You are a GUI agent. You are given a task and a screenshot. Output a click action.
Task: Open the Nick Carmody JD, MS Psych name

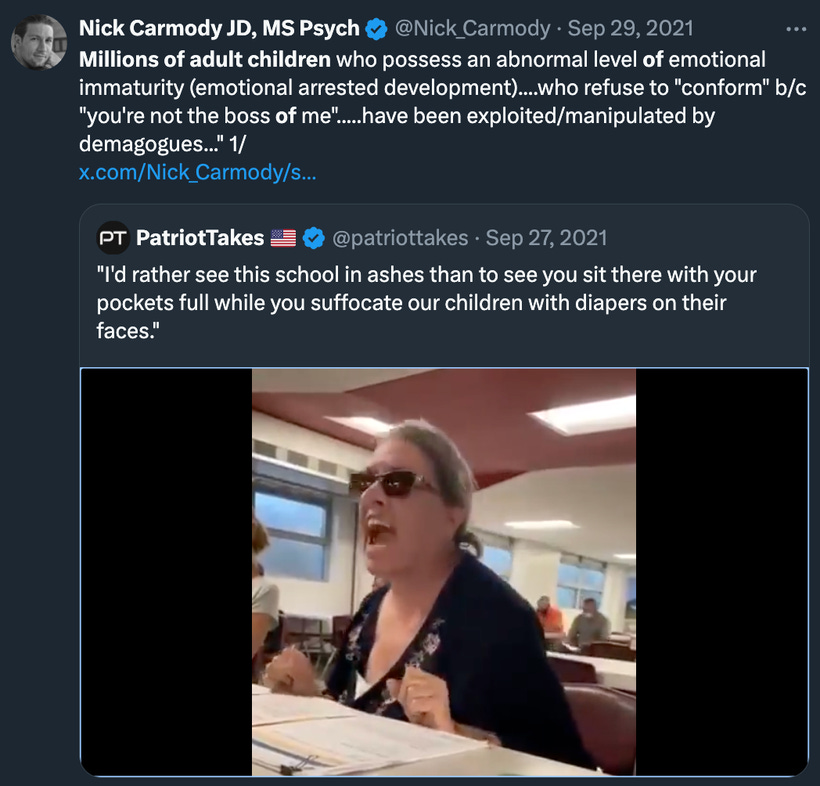(219, 29)
